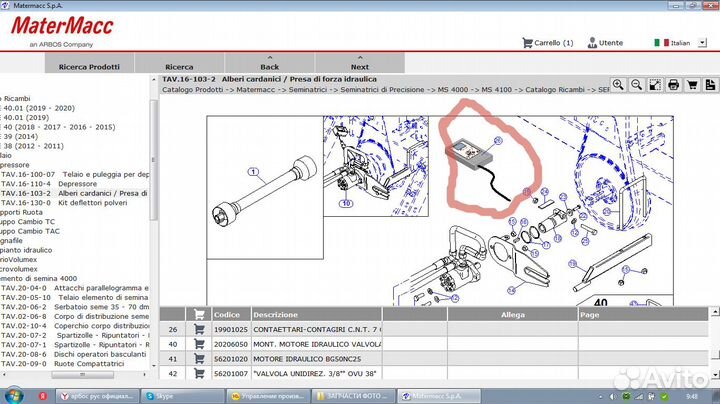The image size is (720, 404).
Task: Print the current parts table
Action: (x=675, y=85)
